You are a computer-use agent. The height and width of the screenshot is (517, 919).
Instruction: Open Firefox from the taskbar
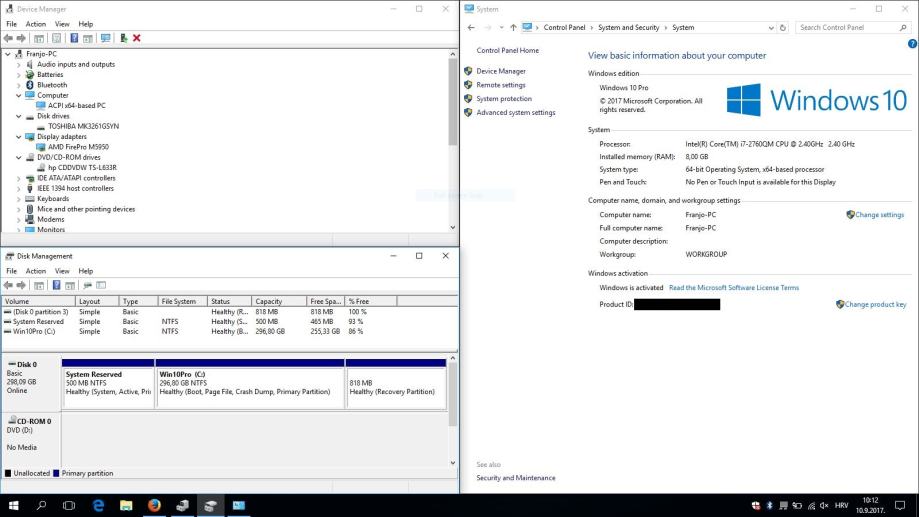[x=154, y=505]
